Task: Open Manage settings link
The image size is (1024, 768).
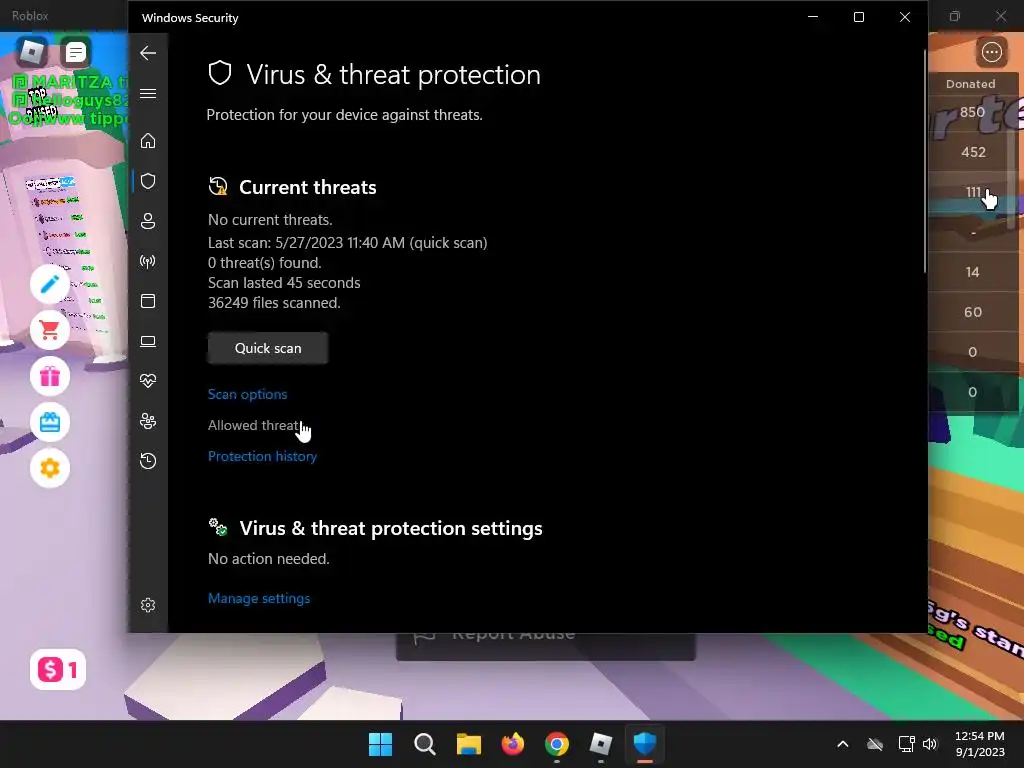Action: tap(259, 598)
